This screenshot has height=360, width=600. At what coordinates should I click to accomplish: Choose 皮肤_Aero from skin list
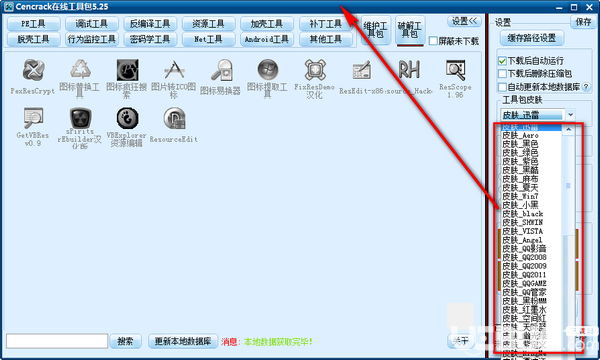[531, 135]
